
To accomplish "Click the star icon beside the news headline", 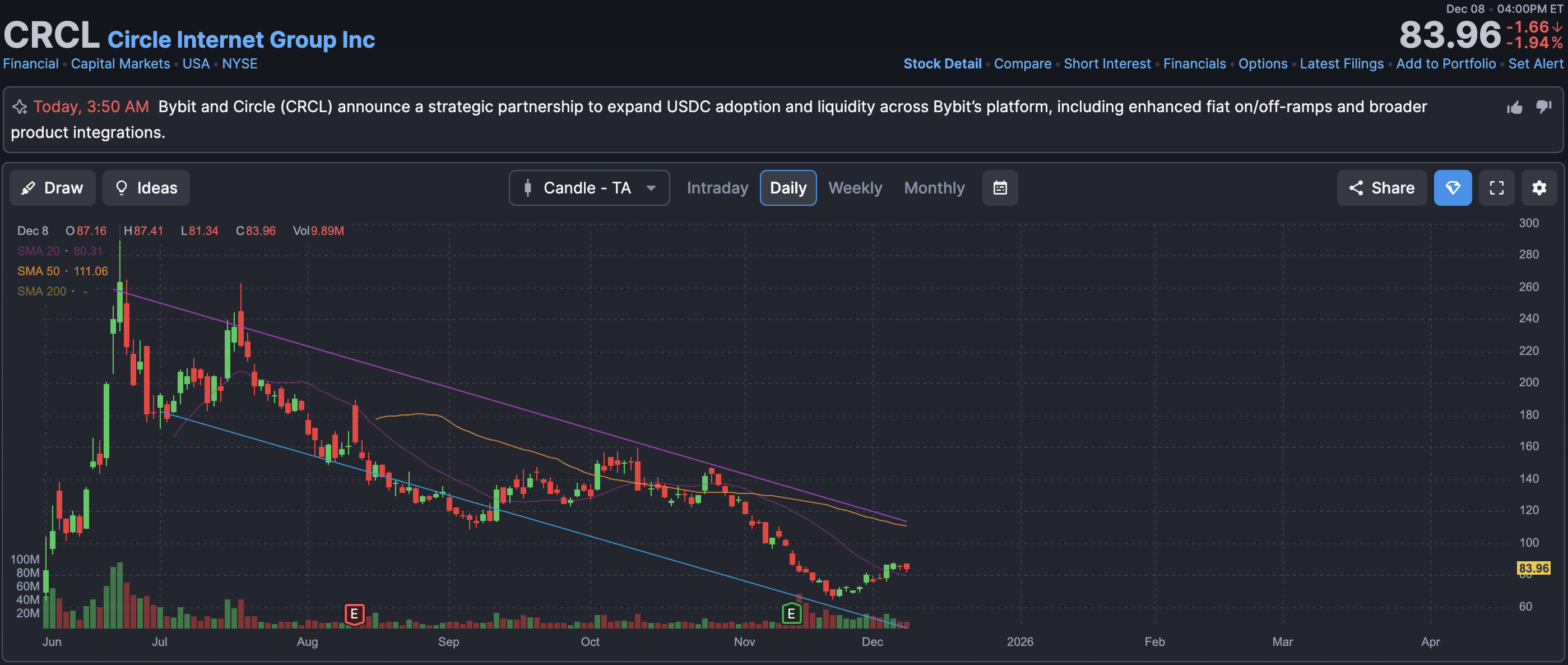I will [x=20, y=107].
